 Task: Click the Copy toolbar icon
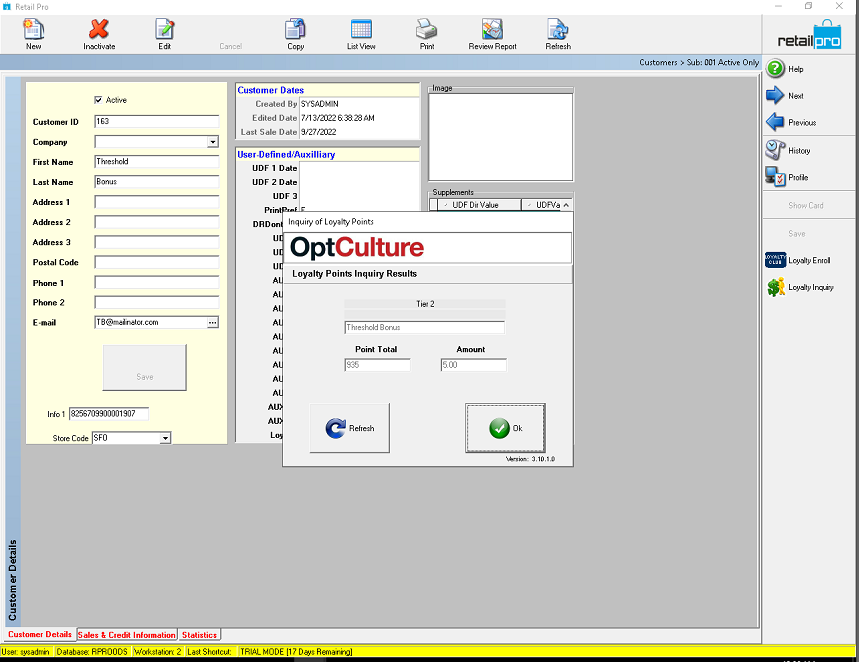tap(295, 29)
